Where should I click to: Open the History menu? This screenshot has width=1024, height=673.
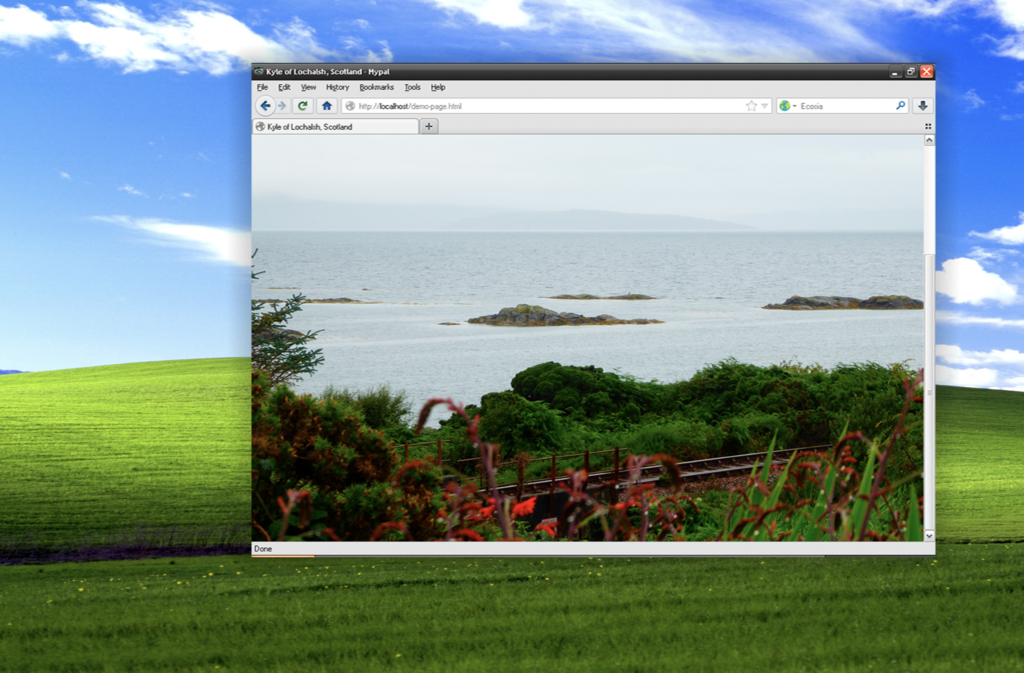point(337,87)
